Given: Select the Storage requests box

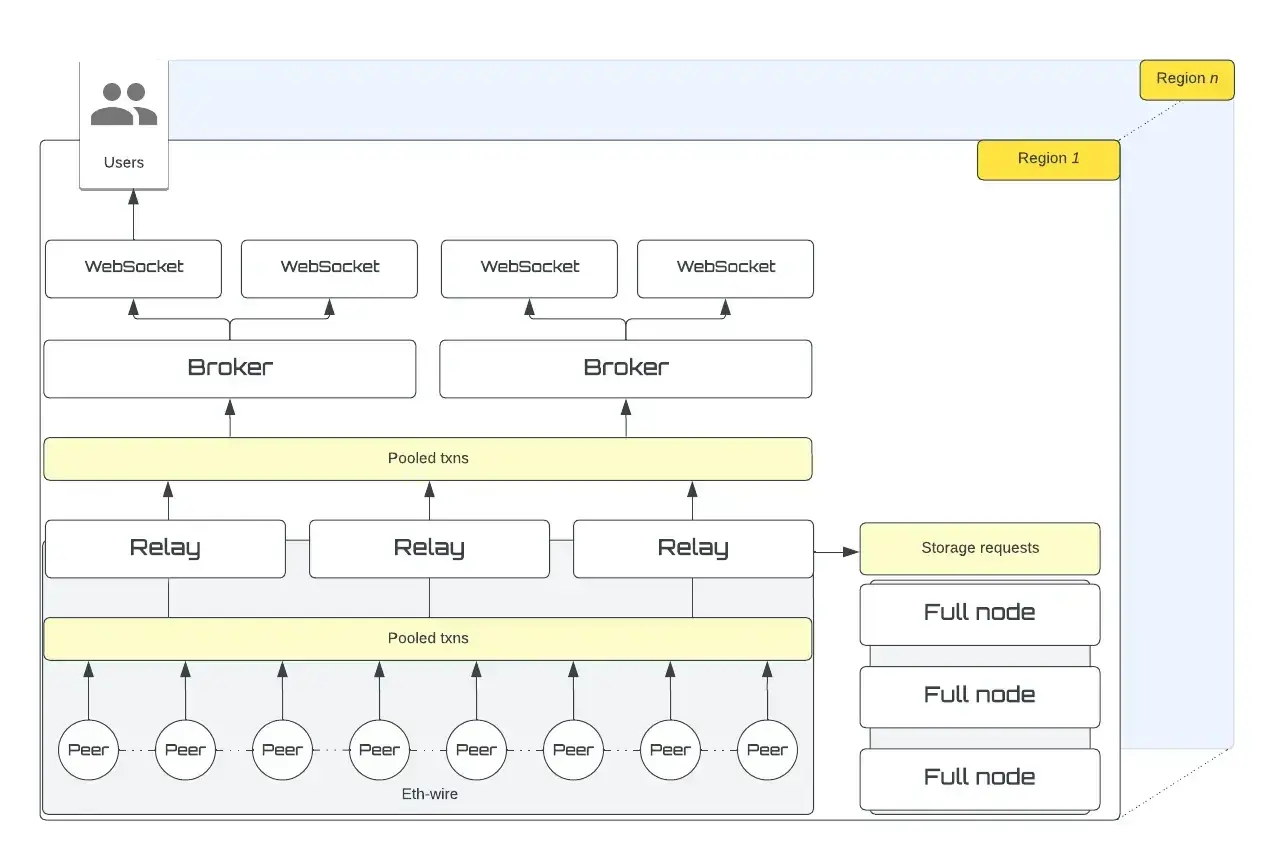Looking at the screenshot, I should tap(980, 548).
